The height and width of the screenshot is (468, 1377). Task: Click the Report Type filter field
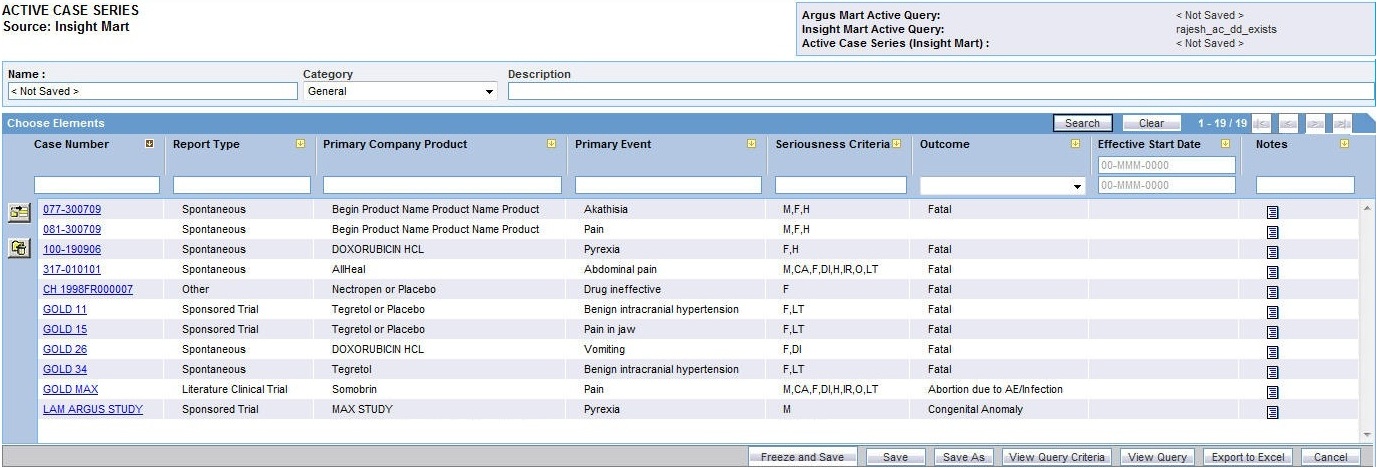[x=241, y=185]
